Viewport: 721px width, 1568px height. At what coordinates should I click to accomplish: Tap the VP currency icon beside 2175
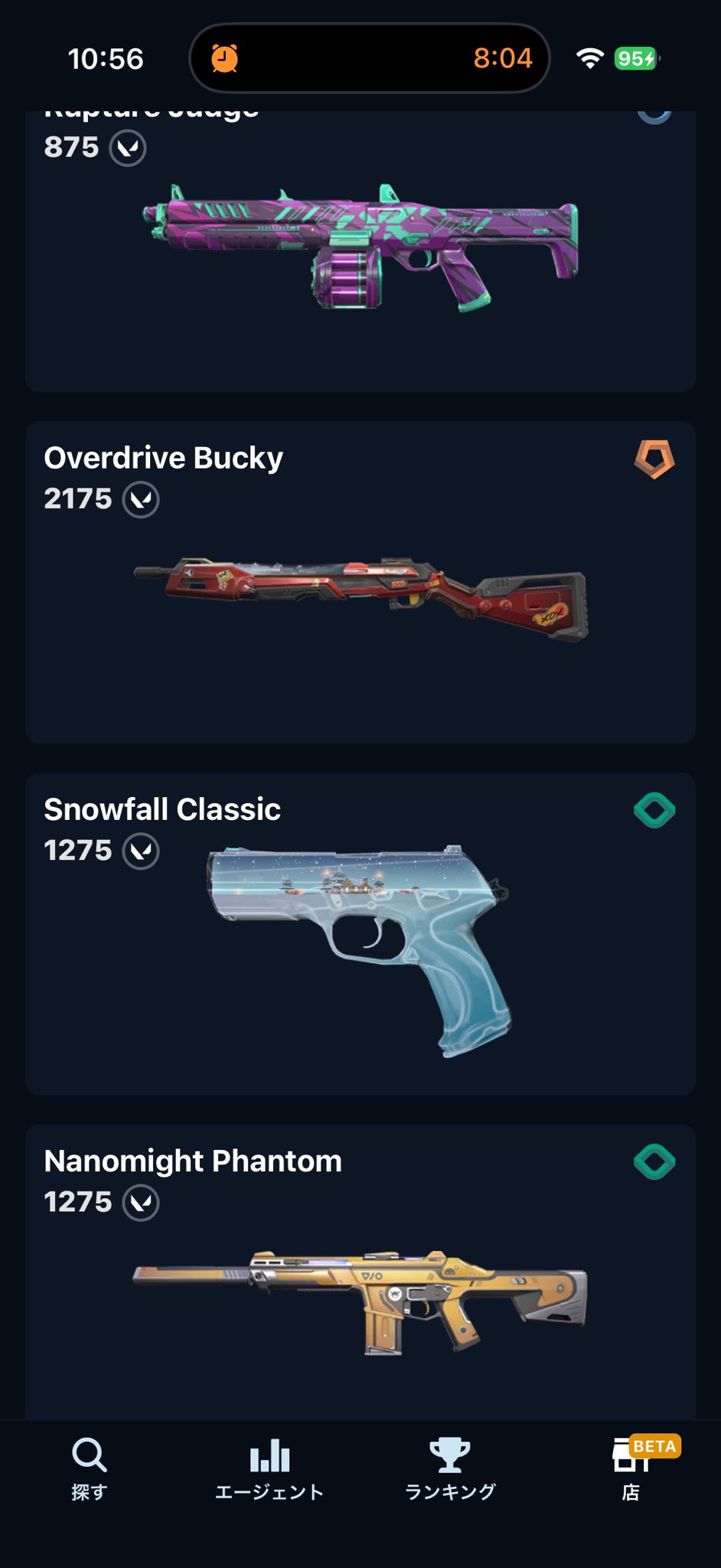[x=141, y=499]
